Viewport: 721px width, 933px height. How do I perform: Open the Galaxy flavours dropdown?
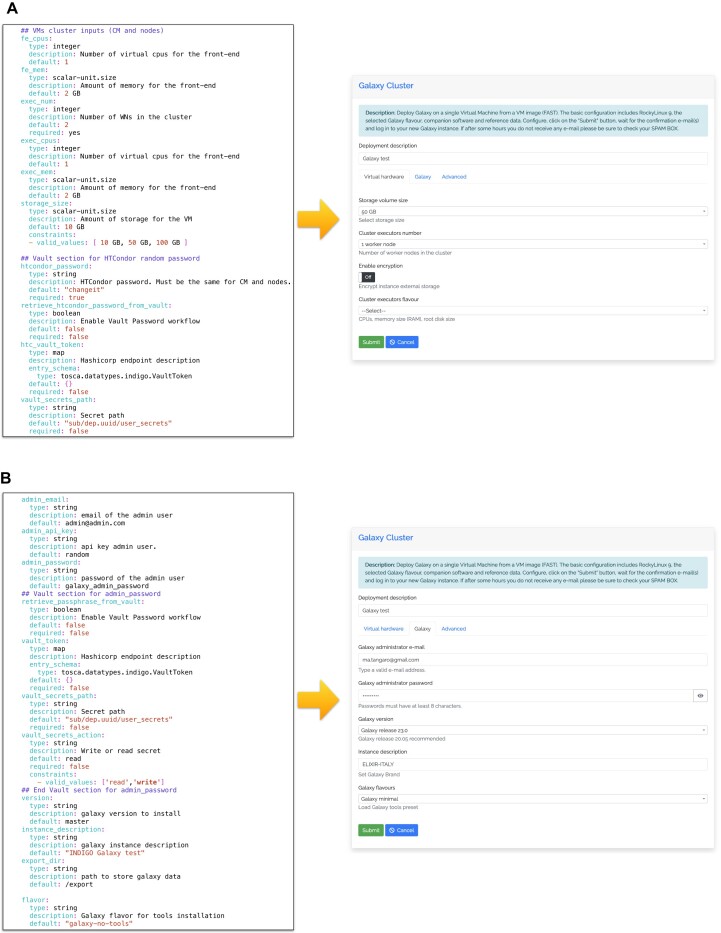pyautogui.click(x=532, y=798)
